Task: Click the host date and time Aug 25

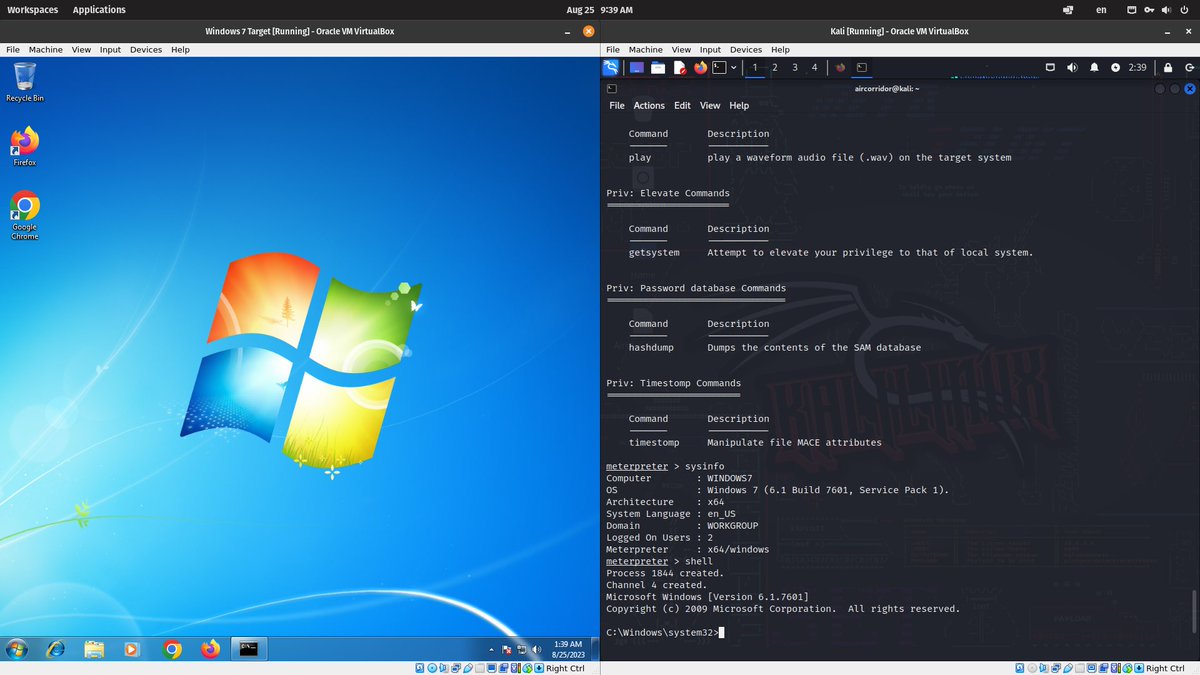Action: pos(600,9)
